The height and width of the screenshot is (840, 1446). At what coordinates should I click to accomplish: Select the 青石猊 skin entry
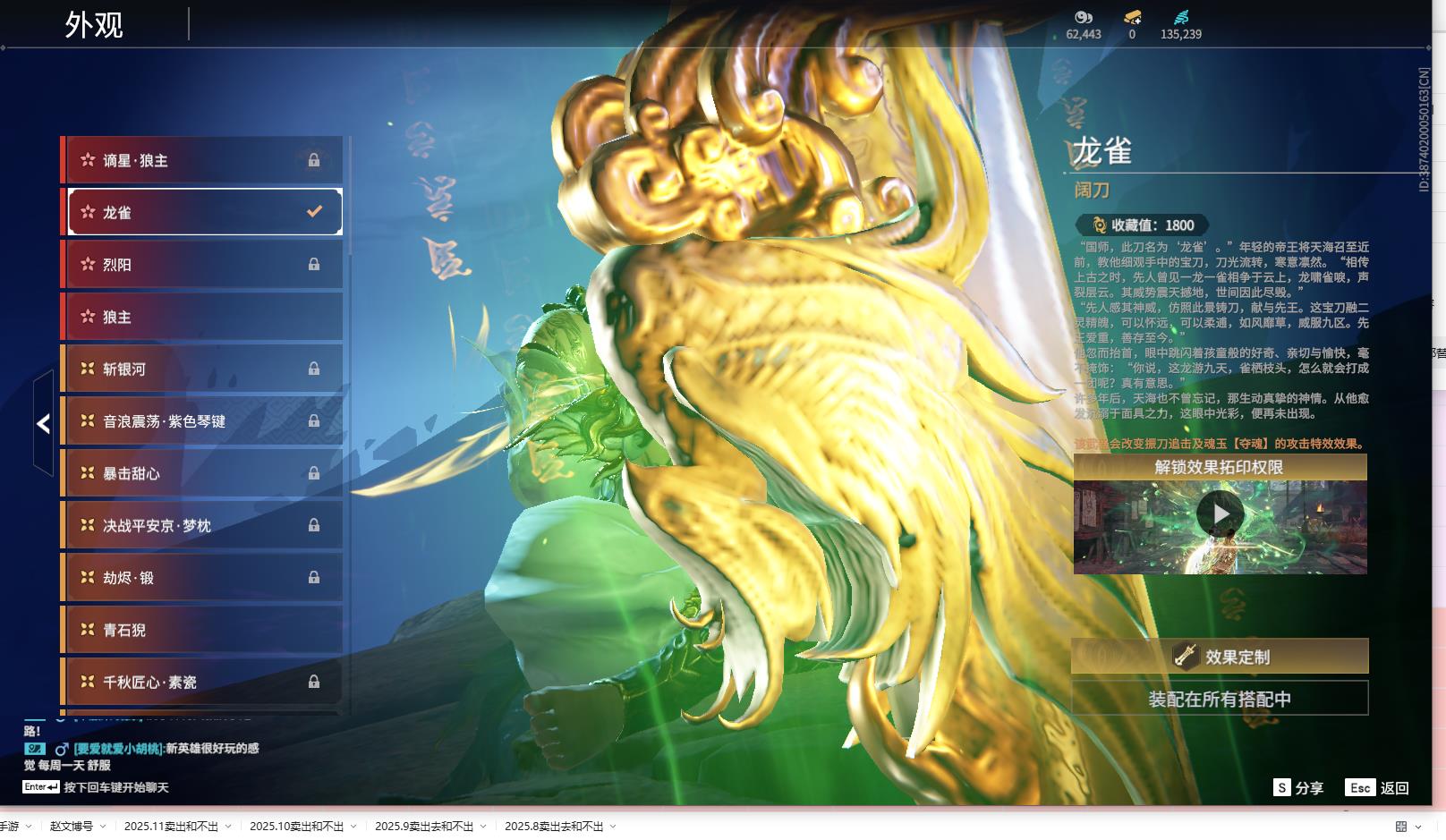coord(202,630)
